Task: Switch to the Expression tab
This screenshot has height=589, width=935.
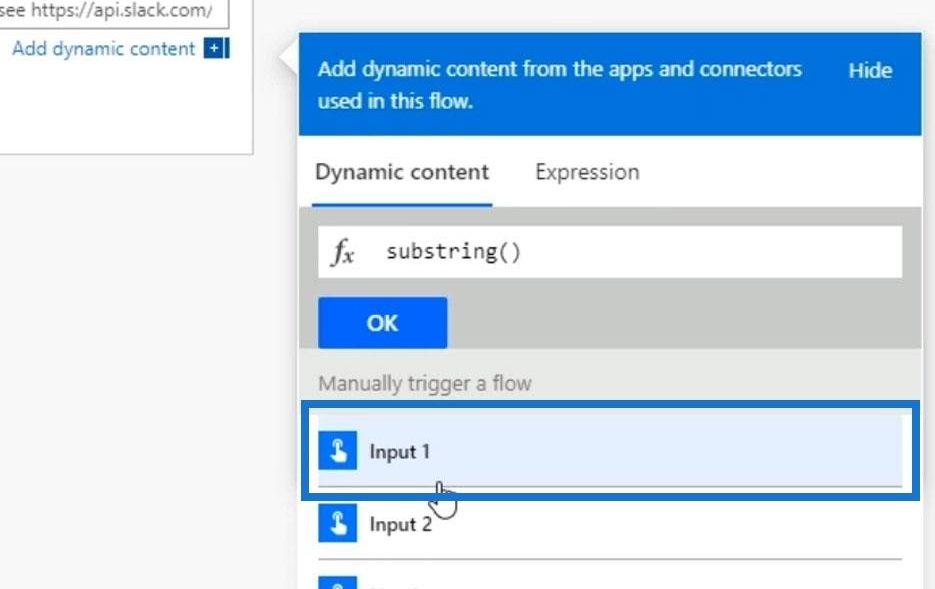Action: click(587, 172)
